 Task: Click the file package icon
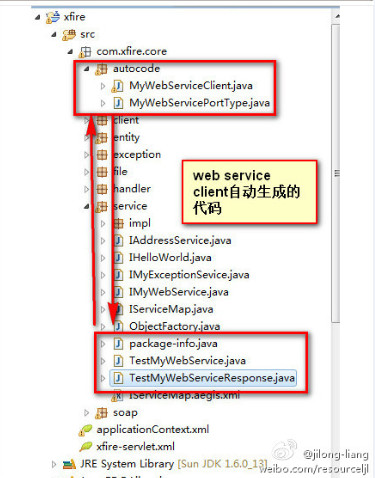(102, 172)
